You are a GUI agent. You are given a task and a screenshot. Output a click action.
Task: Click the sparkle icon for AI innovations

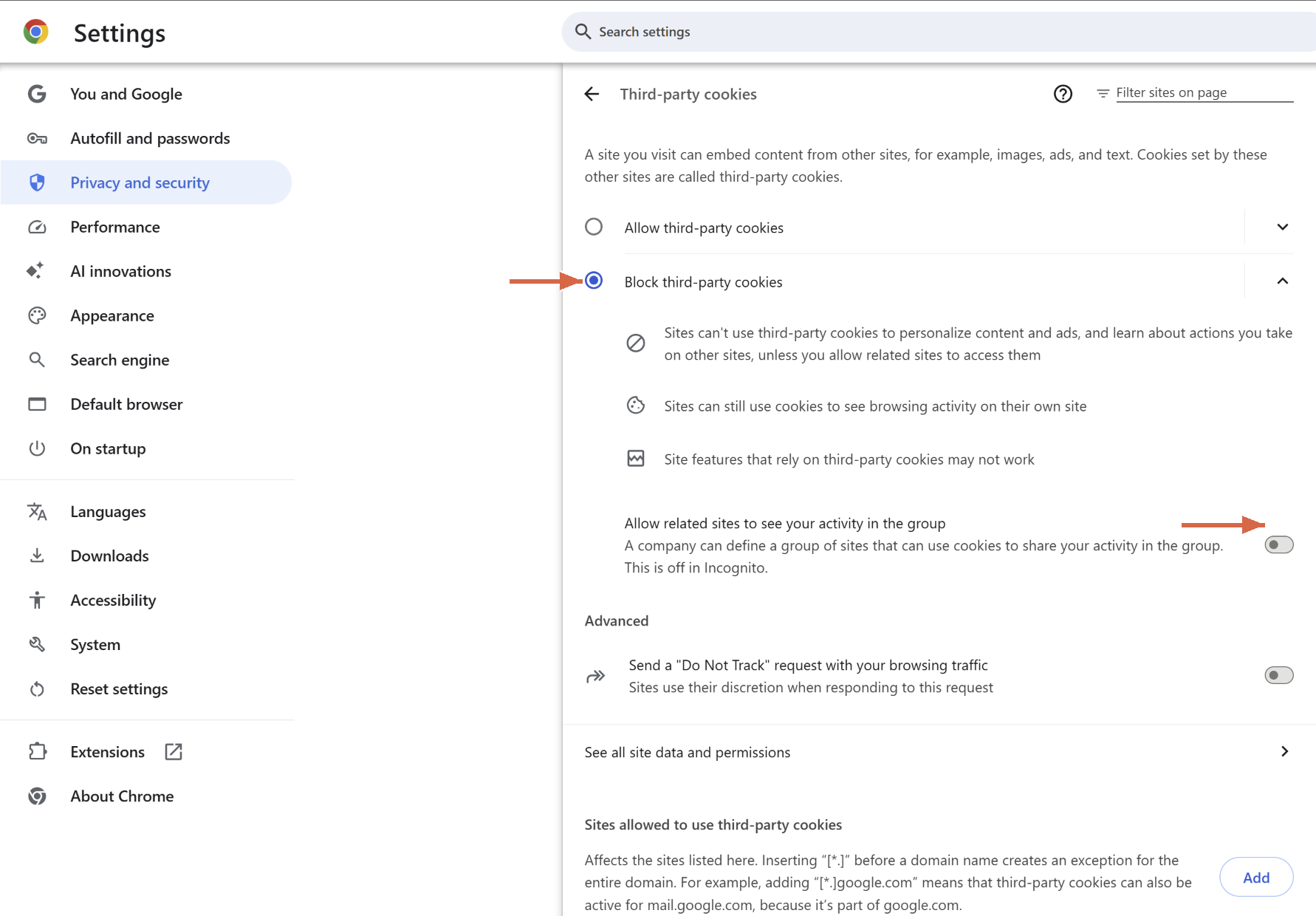pyautogui.click(x=35, y=270)
